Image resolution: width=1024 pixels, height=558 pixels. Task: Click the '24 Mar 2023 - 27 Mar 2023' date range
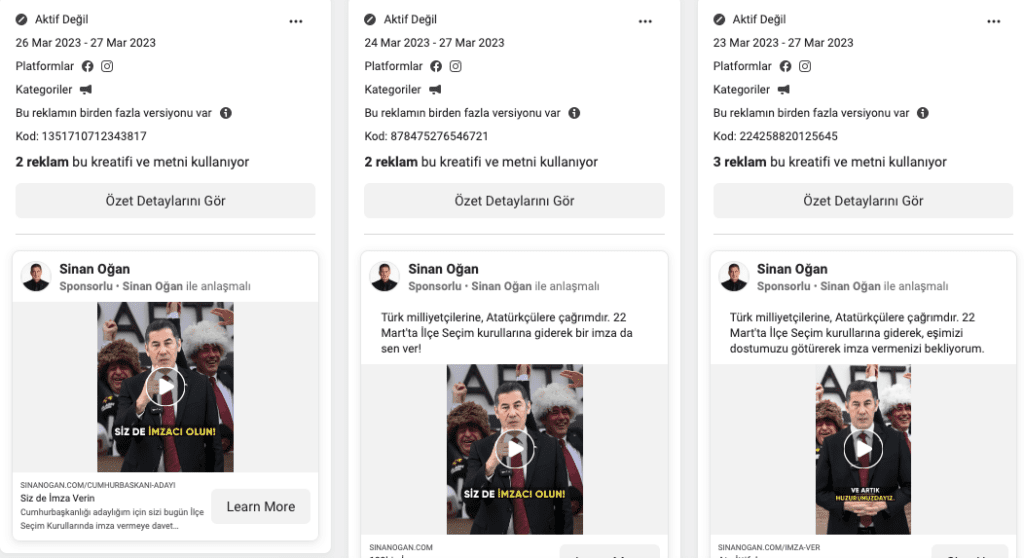(x=434, y=42)
